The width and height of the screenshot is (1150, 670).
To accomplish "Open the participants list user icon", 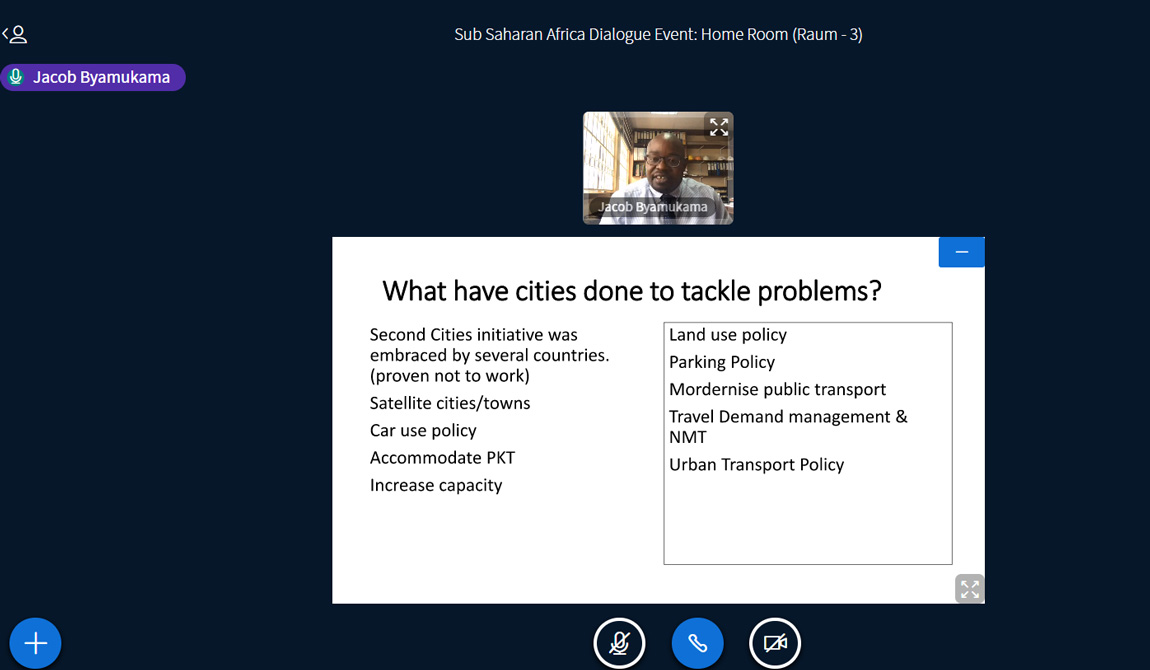I will click(x=15, y=34).
